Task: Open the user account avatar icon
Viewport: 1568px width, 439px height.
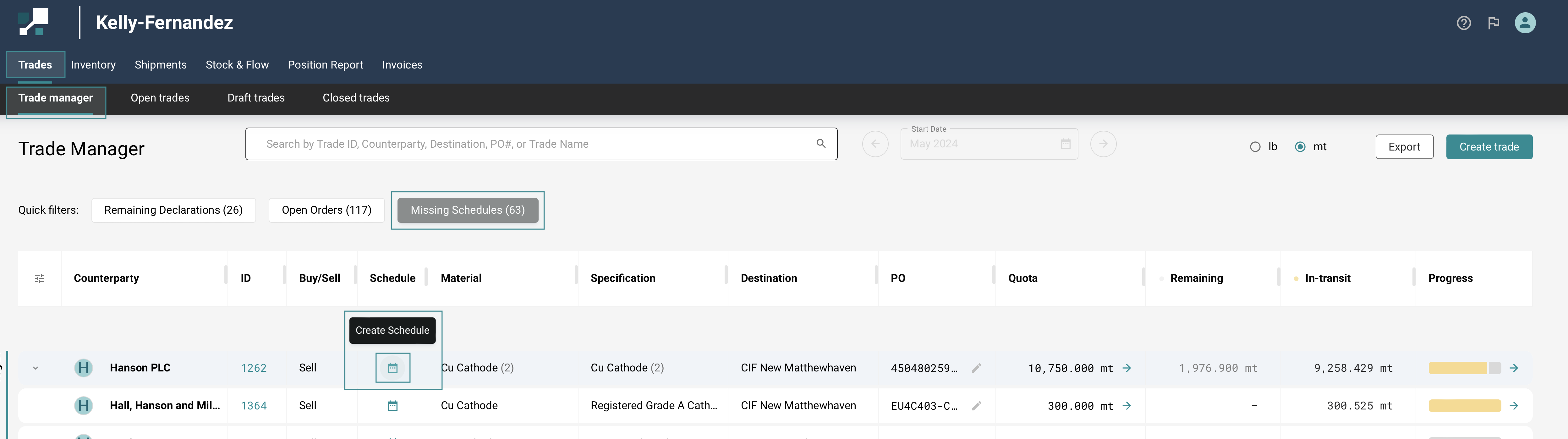Action: click(x=1525, y=23)
